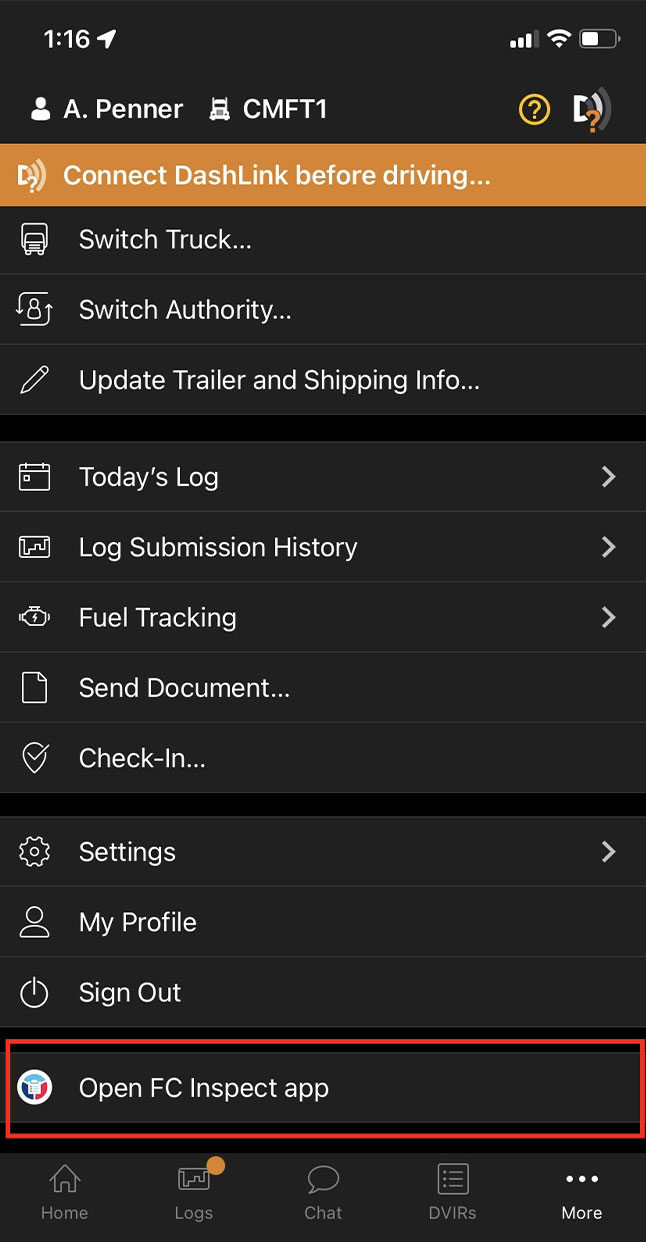
Task: Tap the DashLink status icon top right
Action: pyautogui.click(x=592, y=110)
